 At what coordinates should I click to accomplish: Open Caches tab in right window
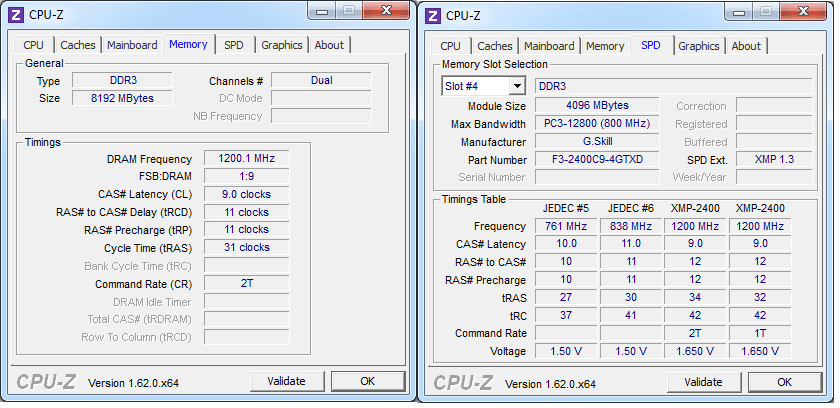[x=494, y=46]
